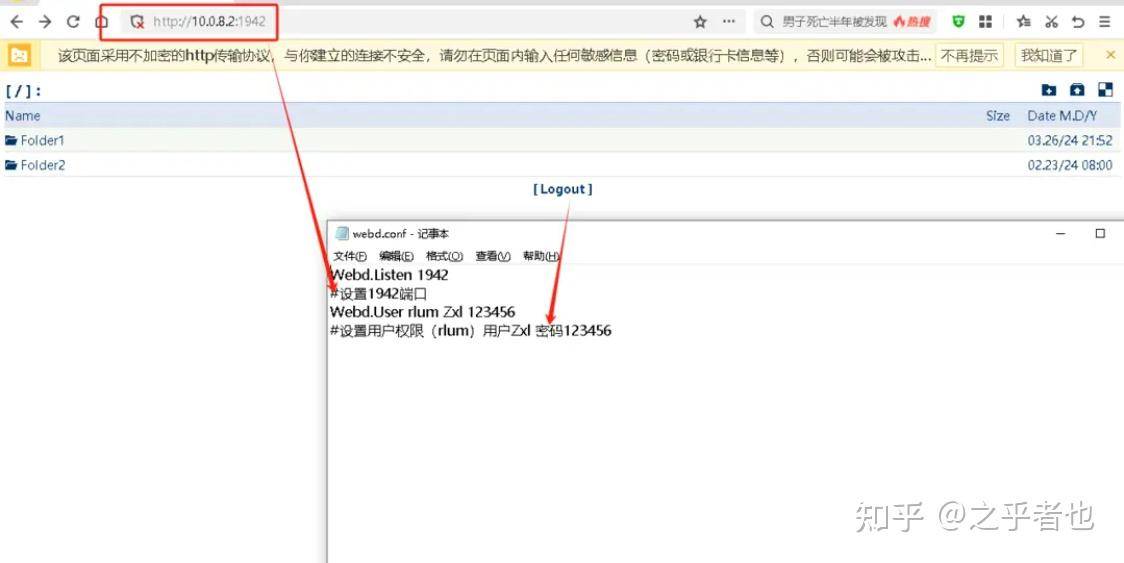Open the 帮助(H) menu in Notepad
1124x563 pixels.
541,256
